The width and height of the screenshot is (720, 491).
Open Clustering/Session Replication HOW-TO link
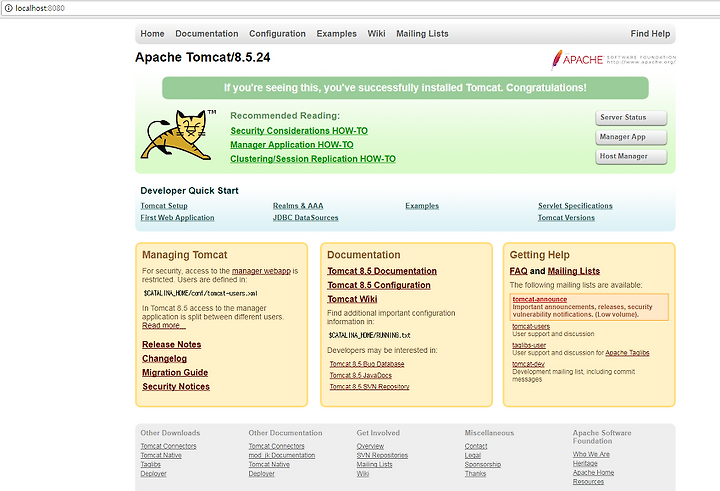click(313, 159)
